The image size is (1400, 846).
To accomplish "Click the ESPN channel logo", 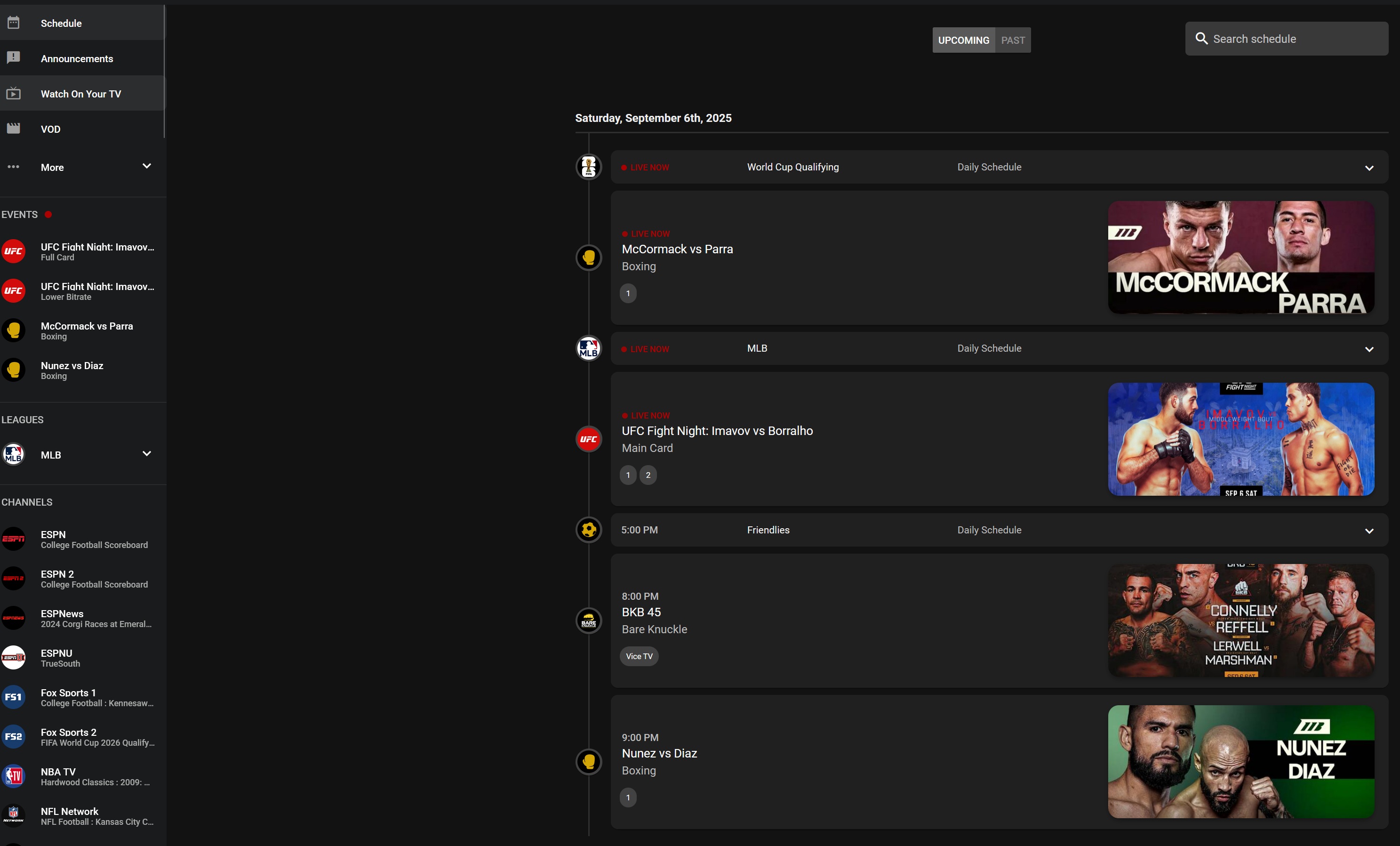I will click(14, 539).
